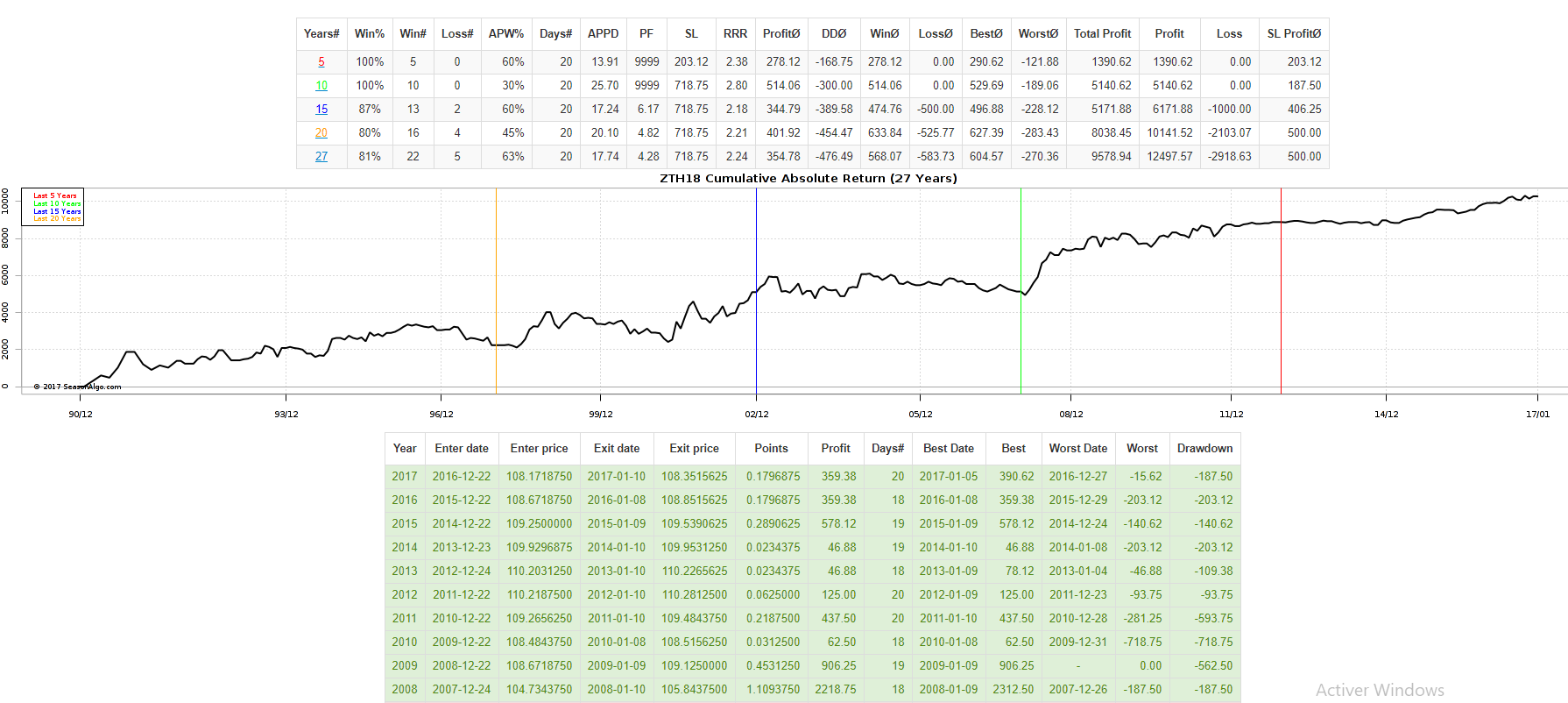
Task: Select exit date 2014-01-10
Action: pos(617,548)
